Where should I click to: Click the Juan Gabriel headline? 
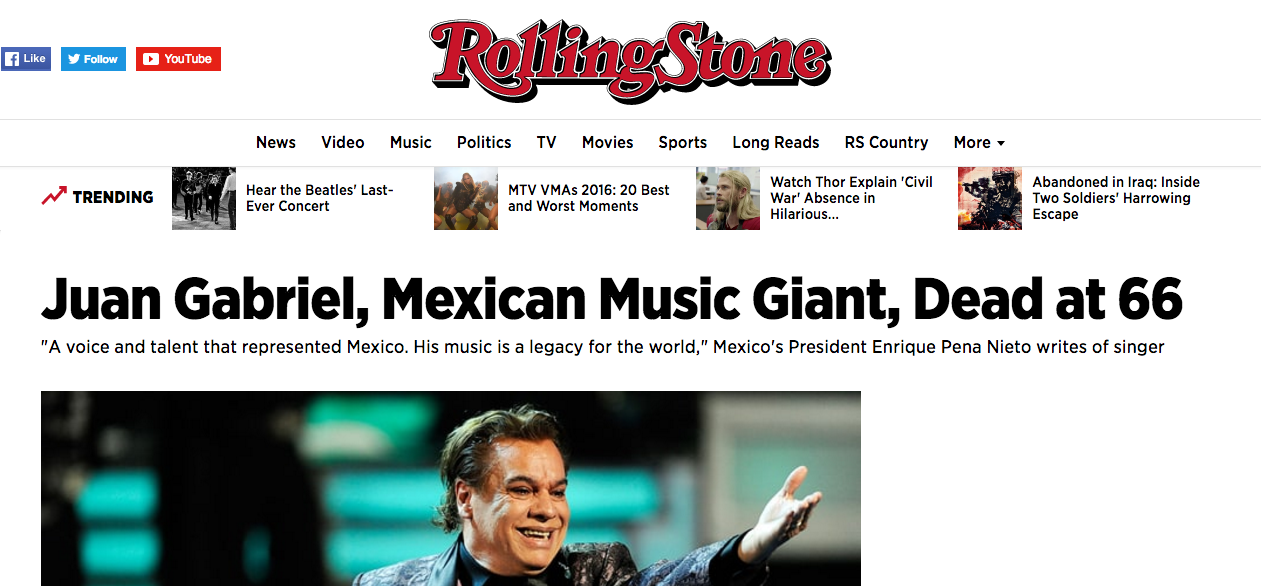[611, 298]
